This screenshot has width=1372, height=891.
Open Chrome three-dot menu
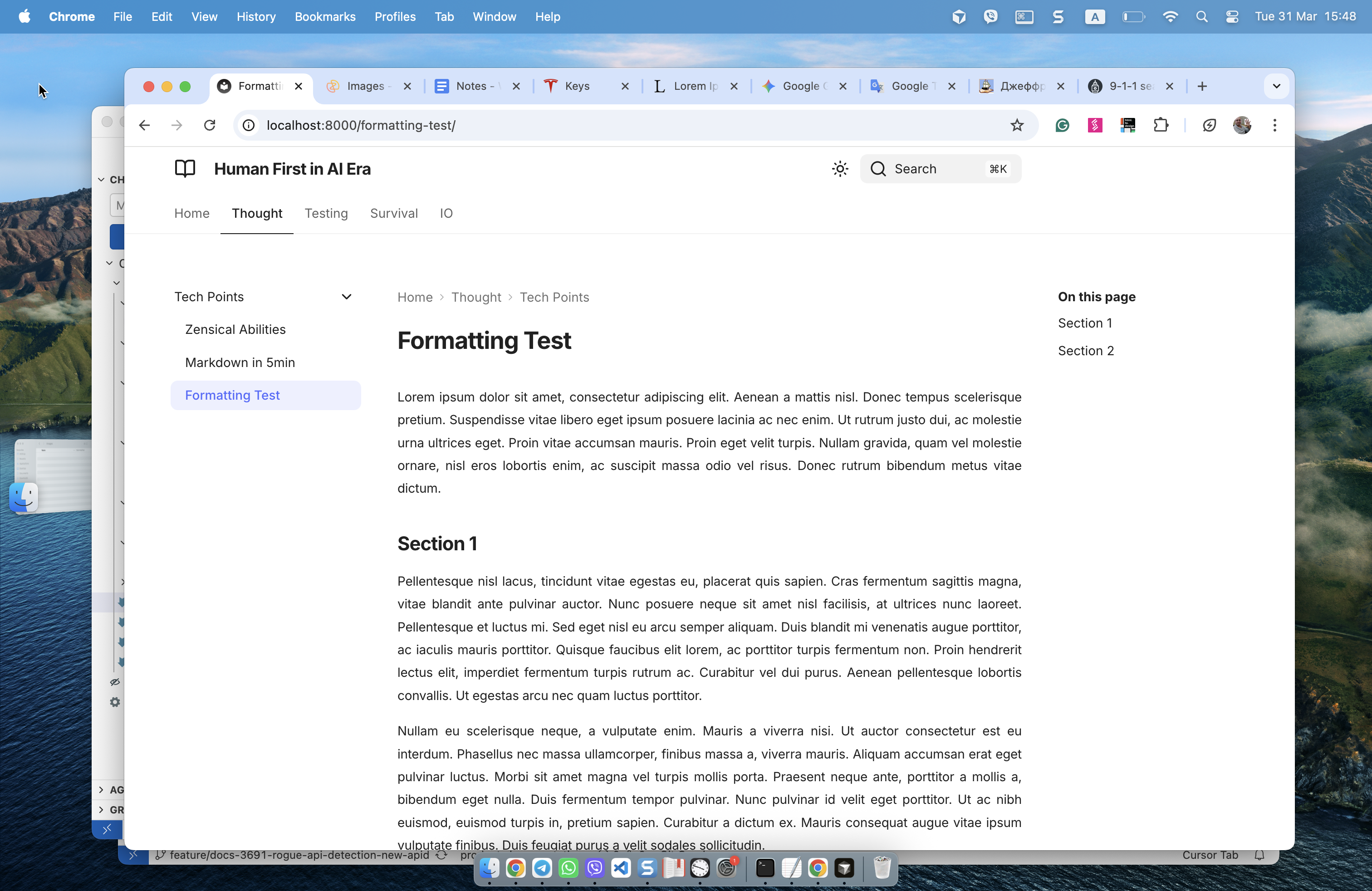(1274, 125)
